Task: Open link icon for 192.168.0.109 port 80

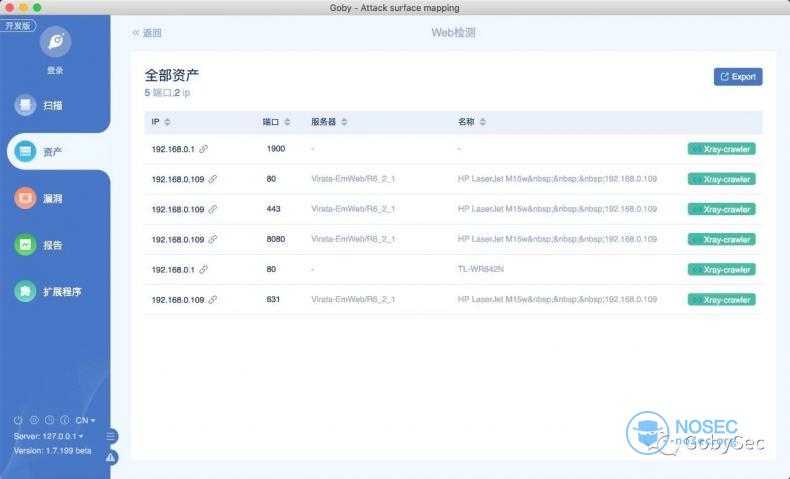Action: 213,179
